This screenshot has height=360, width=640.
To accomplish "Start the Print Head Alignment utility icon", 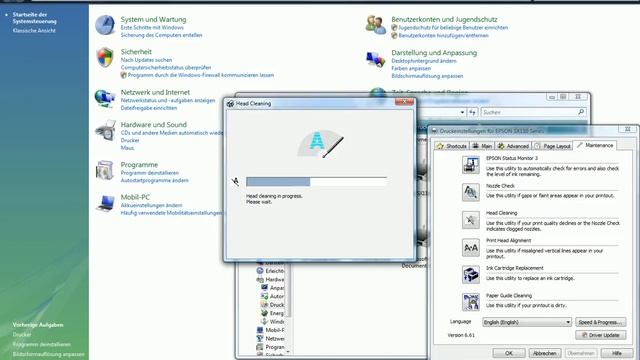I will (471, 247).
